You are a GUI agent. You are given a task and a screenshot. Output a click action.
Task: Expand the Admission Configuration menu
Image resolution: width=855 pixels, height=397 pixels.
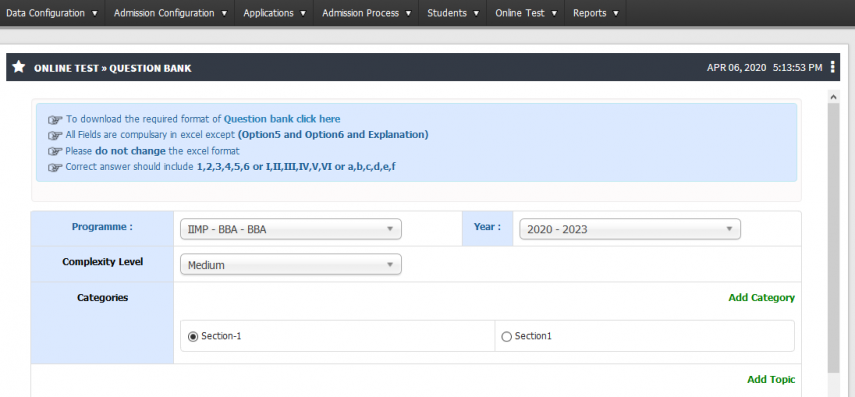pos(170,13)
